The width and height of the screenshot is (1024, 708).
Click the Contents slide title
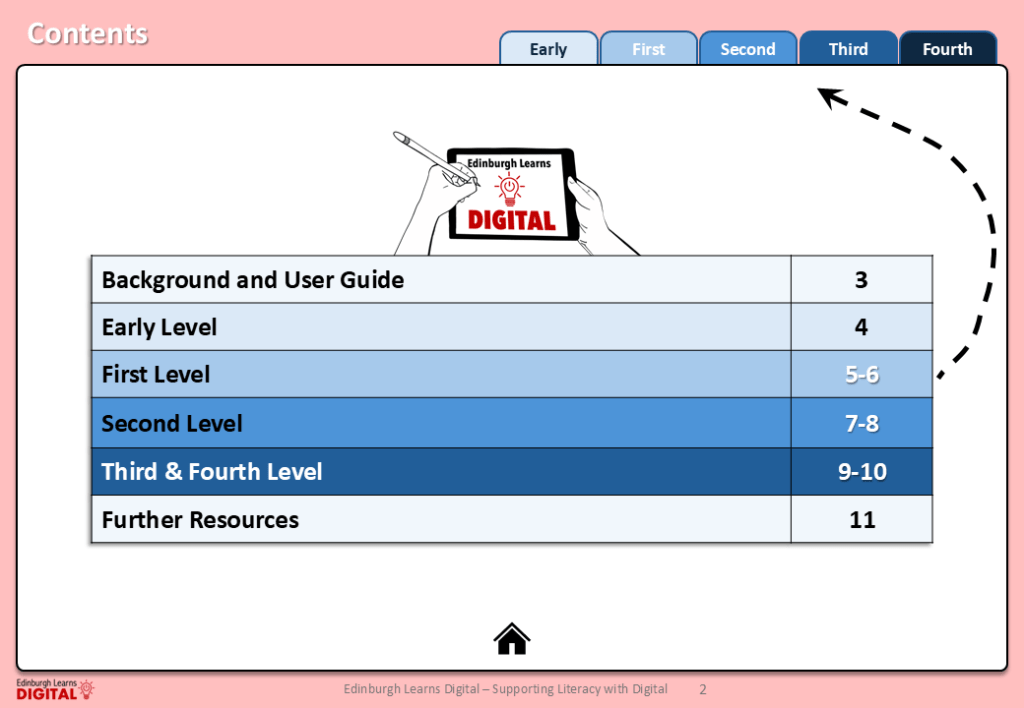pyautogui.click(x=88, y=34)
